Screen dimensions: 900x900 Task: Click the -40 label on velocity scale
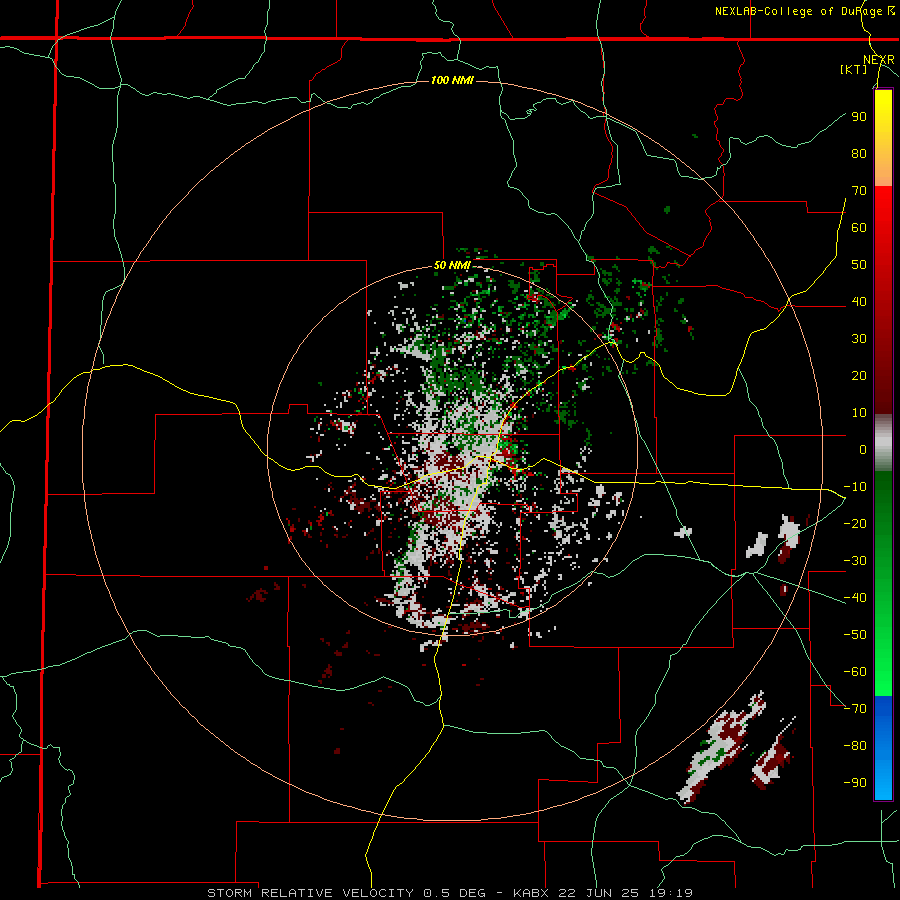tap(855, 598)
